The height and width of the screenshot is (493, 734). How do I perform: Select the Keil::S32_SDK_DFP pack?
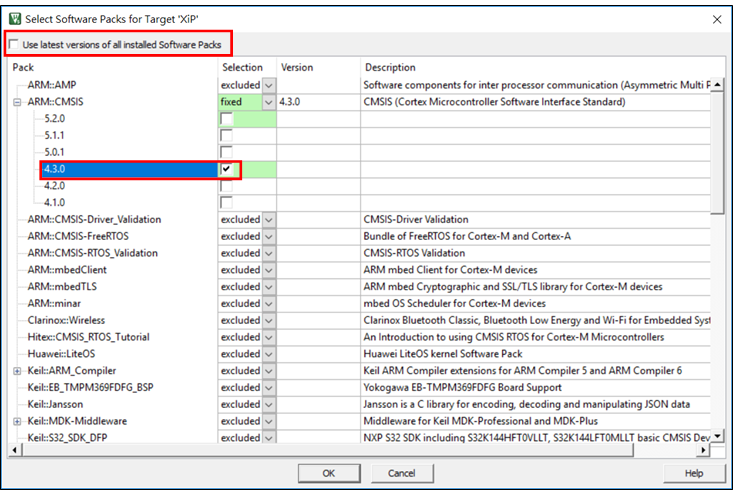[x=67, y=438]
